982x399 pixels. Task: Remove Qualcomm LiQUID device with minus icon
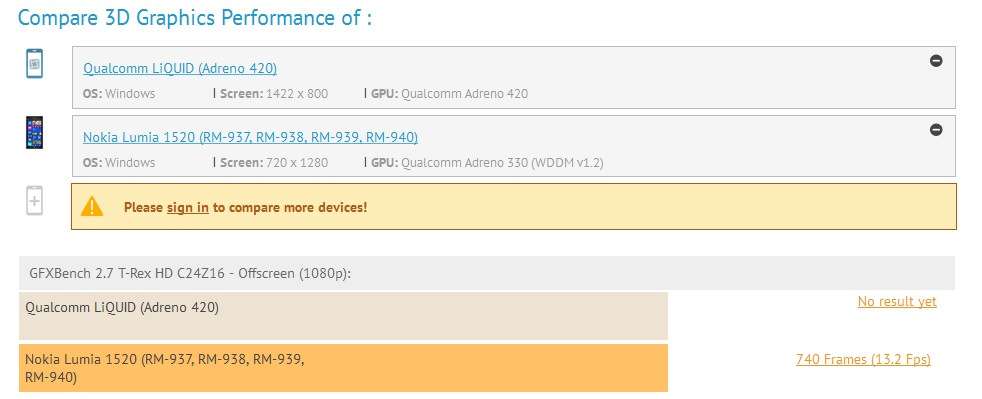(x=936, y=61)
